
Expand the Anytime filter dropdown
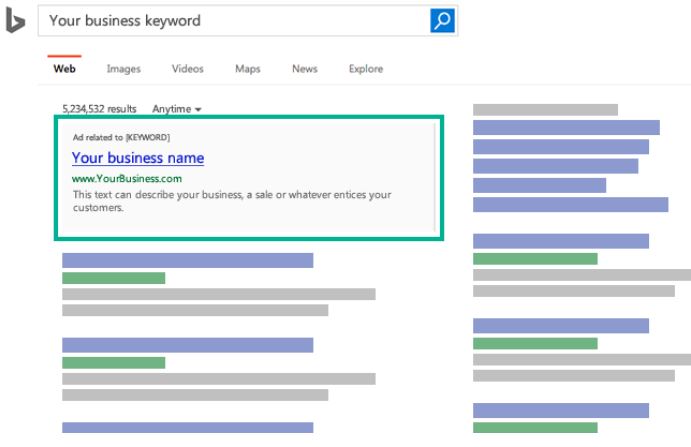[177, 108]
